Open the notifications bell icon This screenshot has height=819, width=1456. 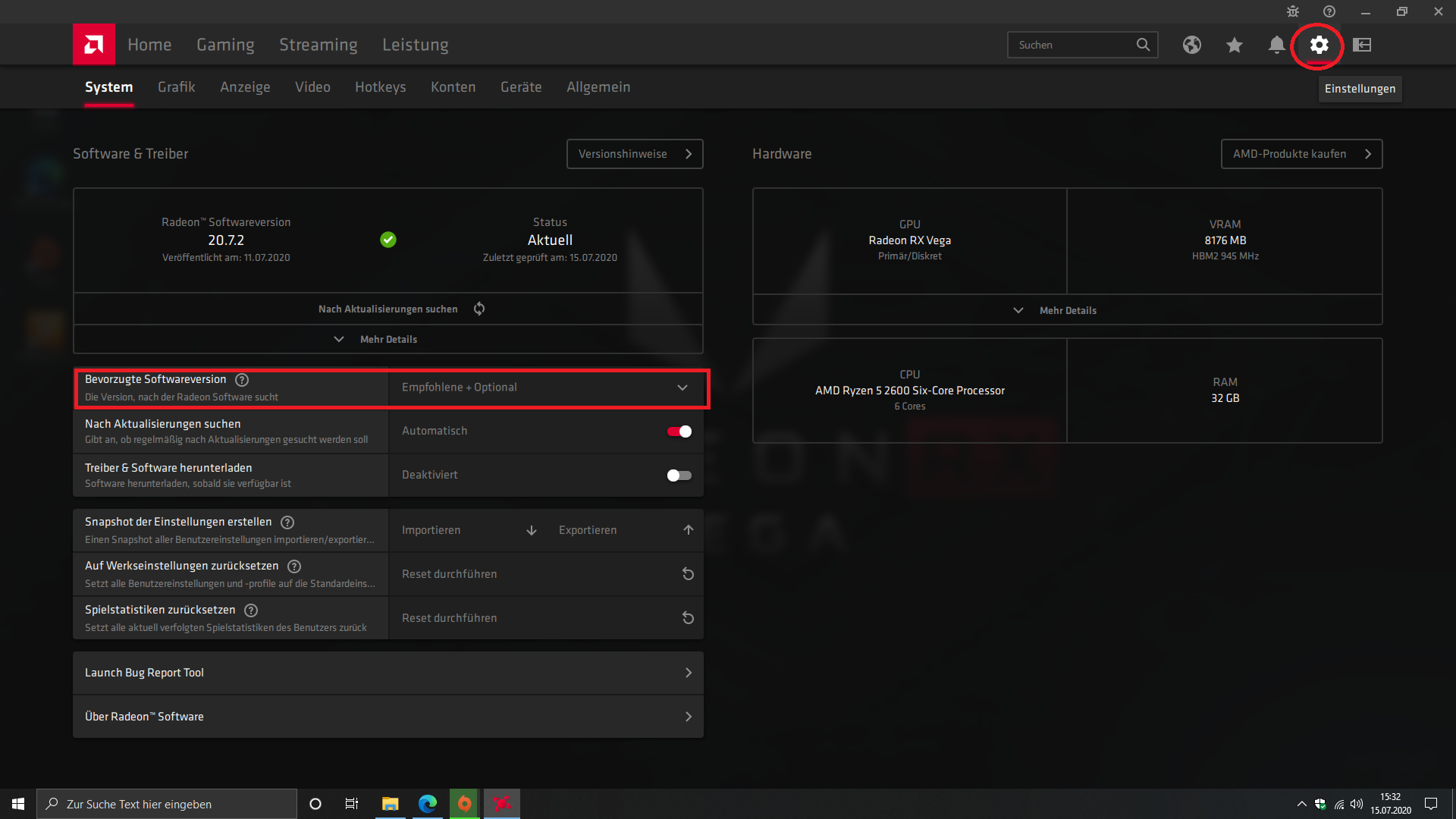(1276, 45)
